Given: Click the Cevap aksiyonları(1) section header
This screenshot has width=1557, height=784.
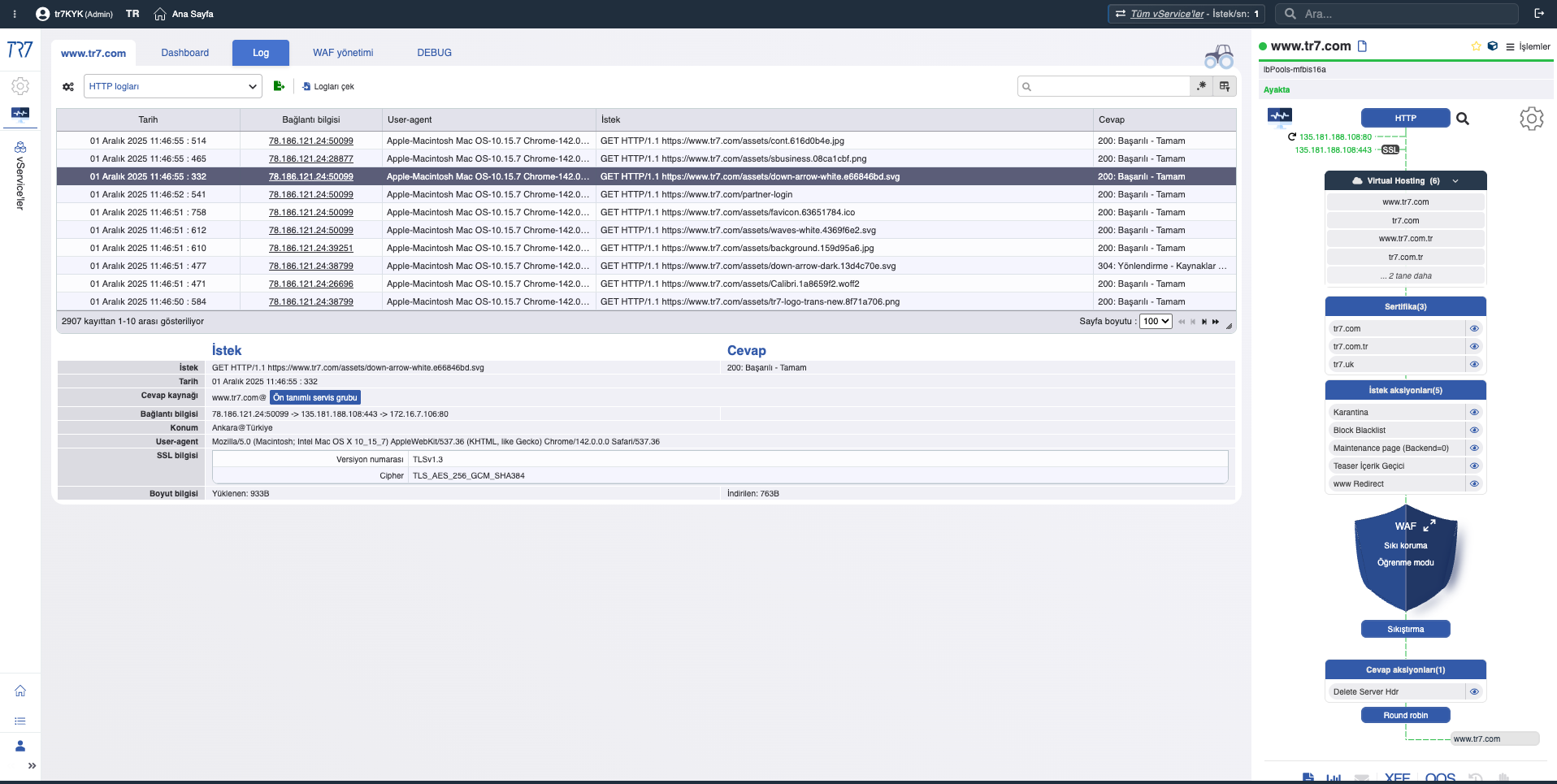Looking at the screenshot, I should 1406,670.
